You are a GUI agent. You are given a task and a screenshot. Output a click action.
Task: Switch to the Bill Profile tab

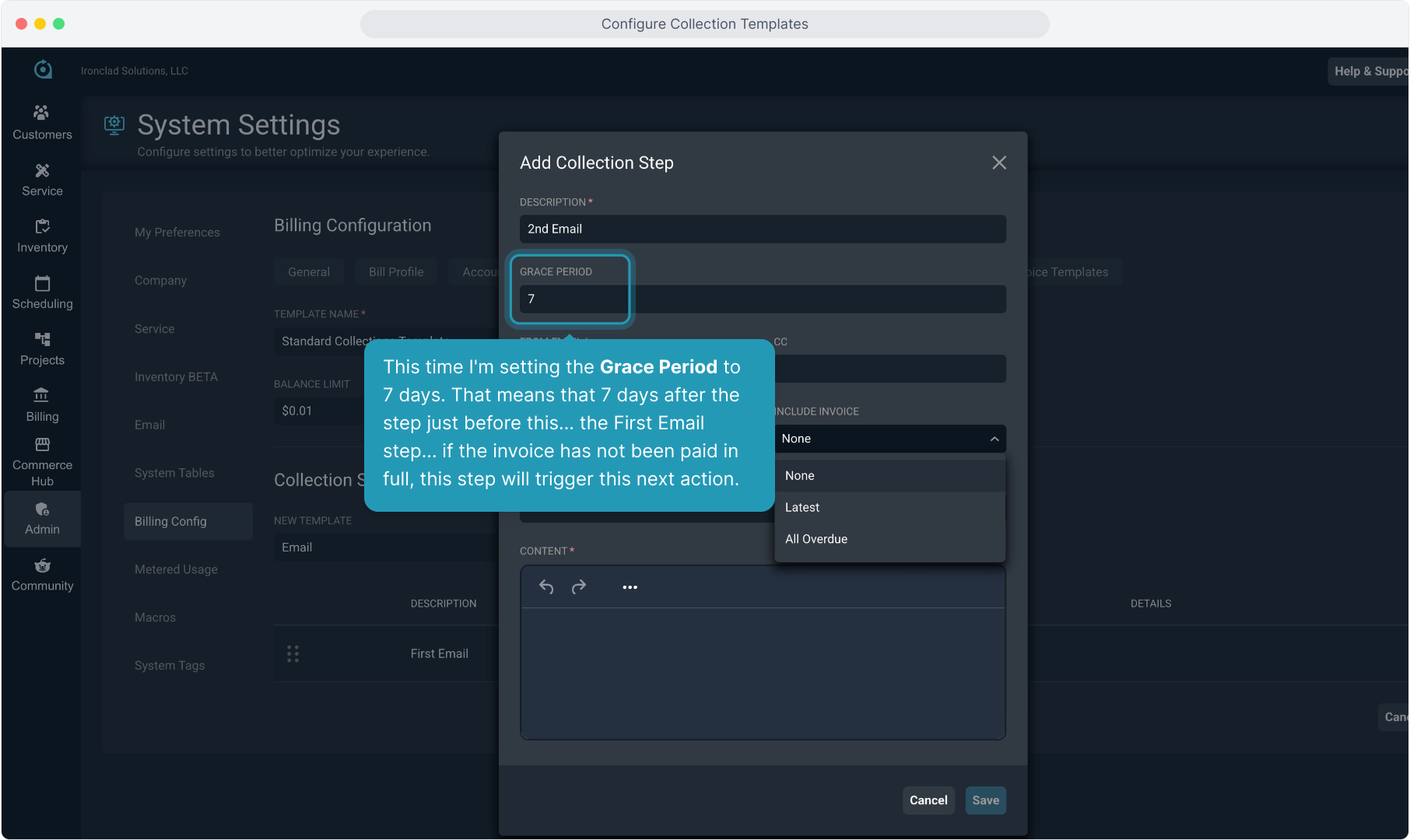[x=395, y=272]
